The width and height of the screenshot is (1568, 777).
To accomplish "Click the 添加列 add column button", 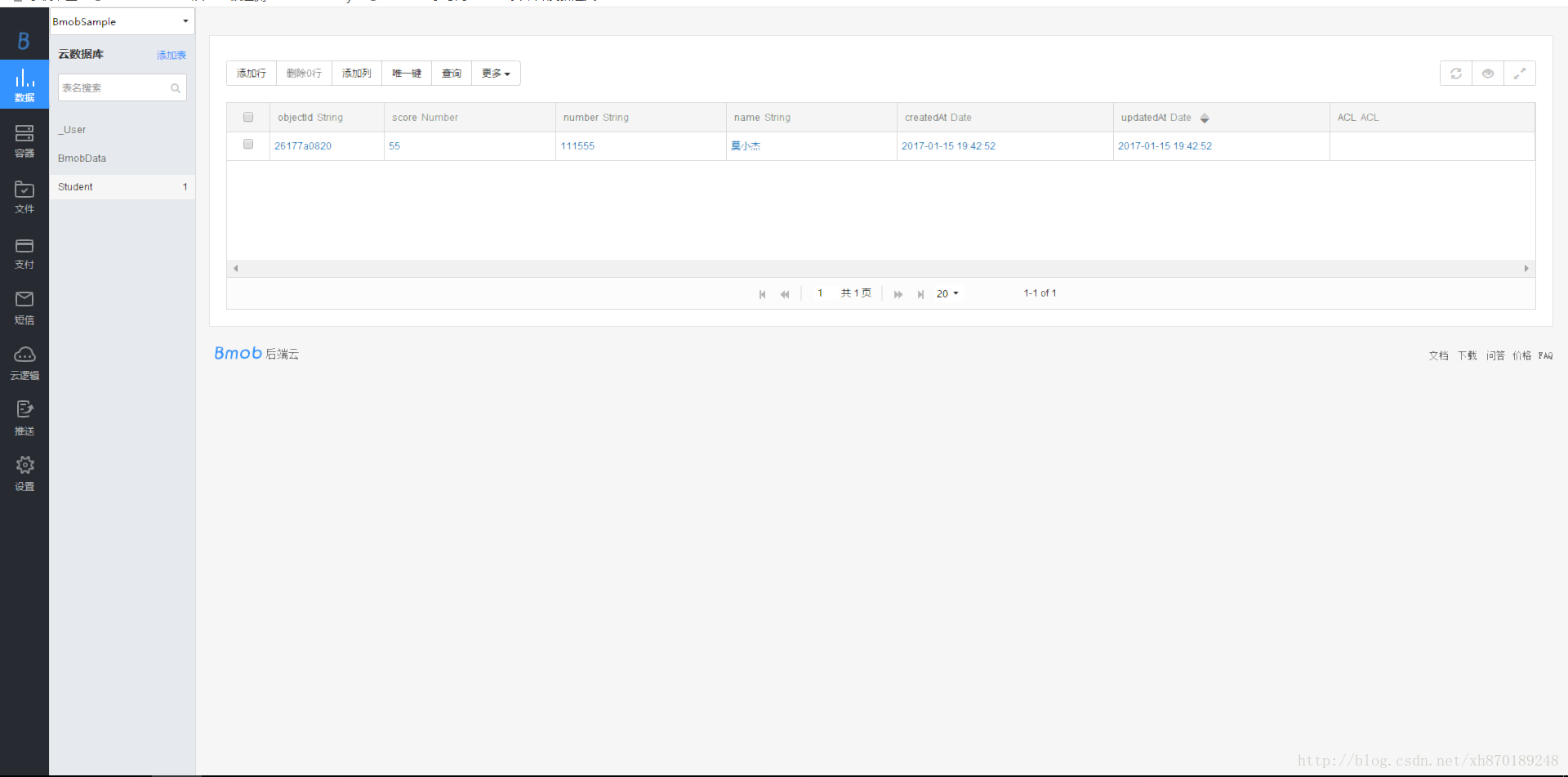I will pos(357,74).
